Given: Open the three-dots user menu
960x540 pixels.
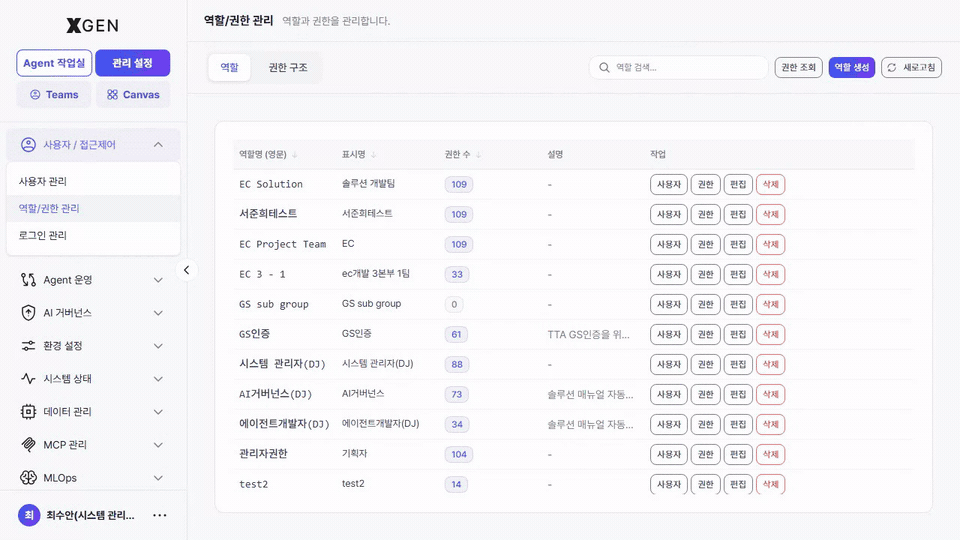Looking at the screenshot, I should [160, 516].
